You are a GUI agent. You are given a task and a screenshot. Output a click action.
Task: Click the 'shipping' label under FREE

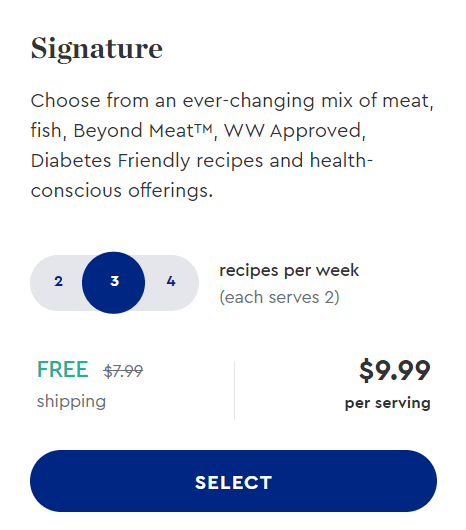tap(71, 402)
